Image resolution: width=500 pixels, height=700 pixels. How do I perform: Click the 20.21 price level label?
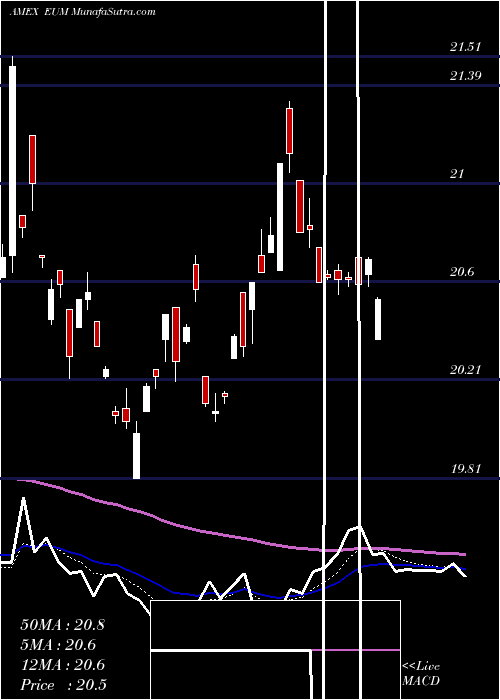pos(465,370)
